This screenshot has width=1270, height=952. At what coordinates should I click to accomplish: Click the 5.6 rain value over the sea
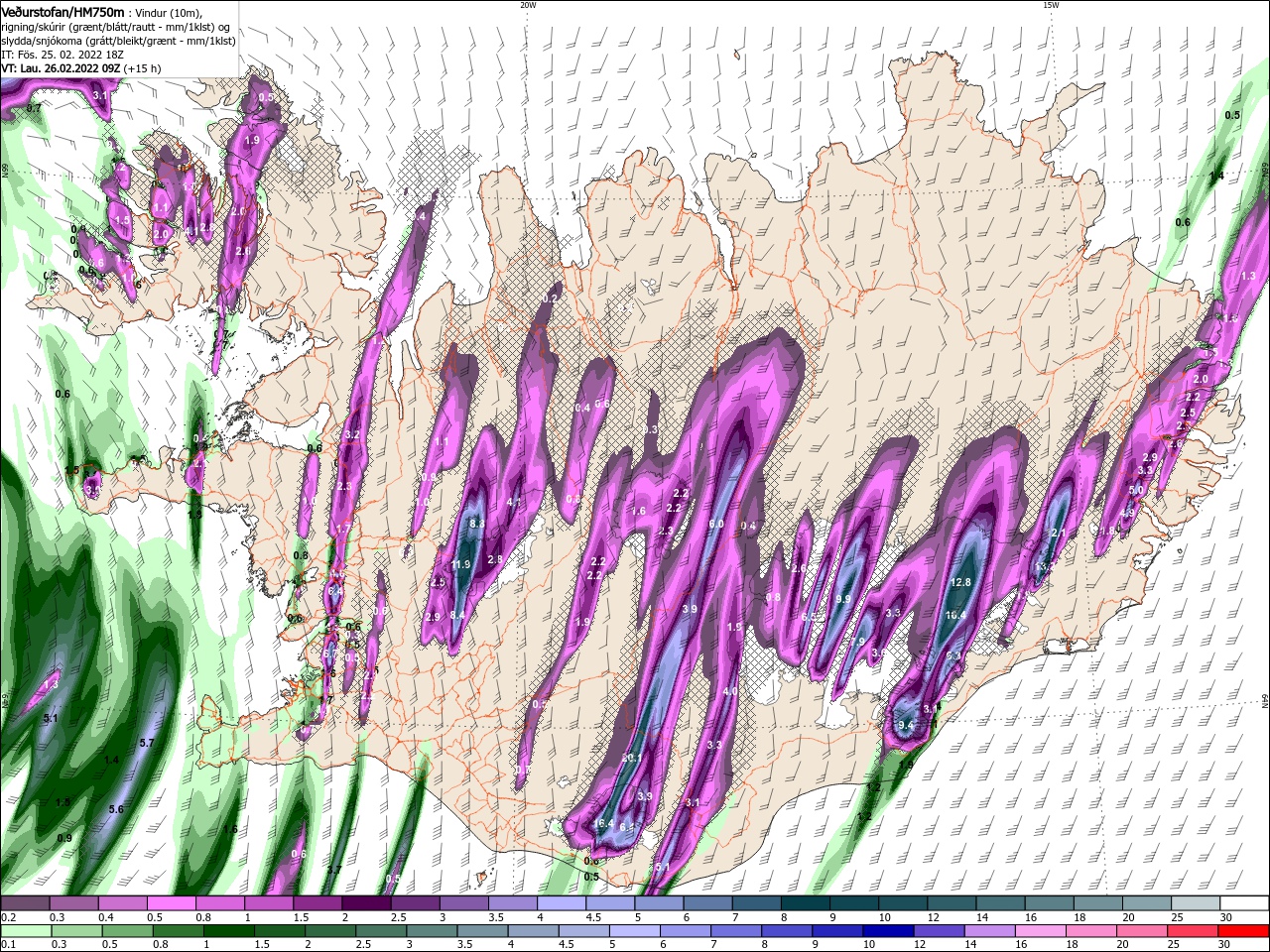116,809
